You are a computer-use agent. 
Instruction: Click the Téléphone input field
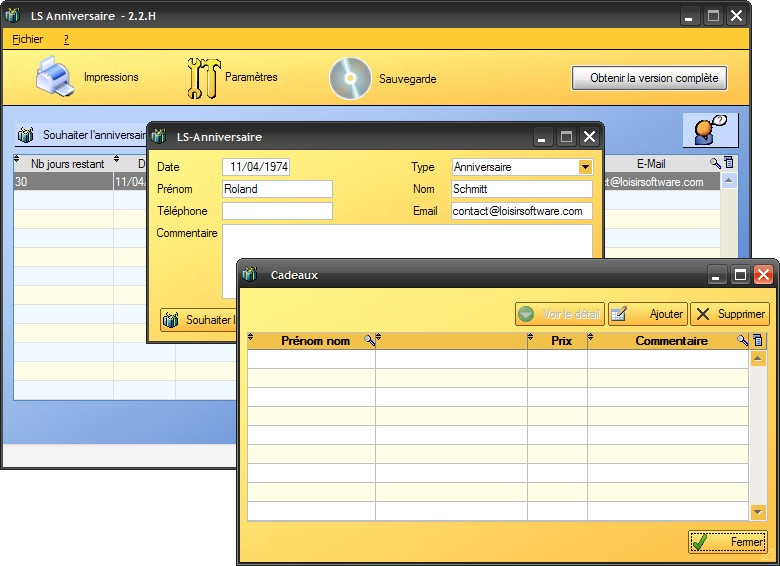[277, 211]
